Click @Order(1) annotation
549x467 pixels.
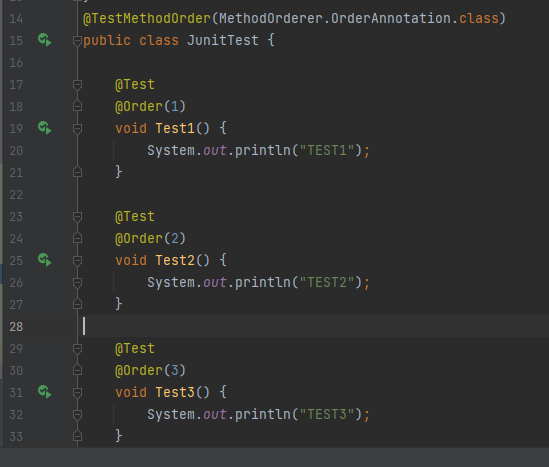pyautogui.click(x=151, y=106)
